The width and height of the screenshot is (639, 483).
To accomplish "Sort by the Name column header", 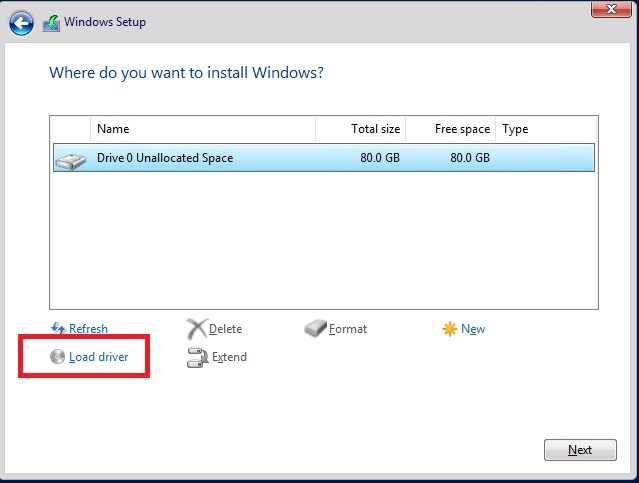I will 203,129.
